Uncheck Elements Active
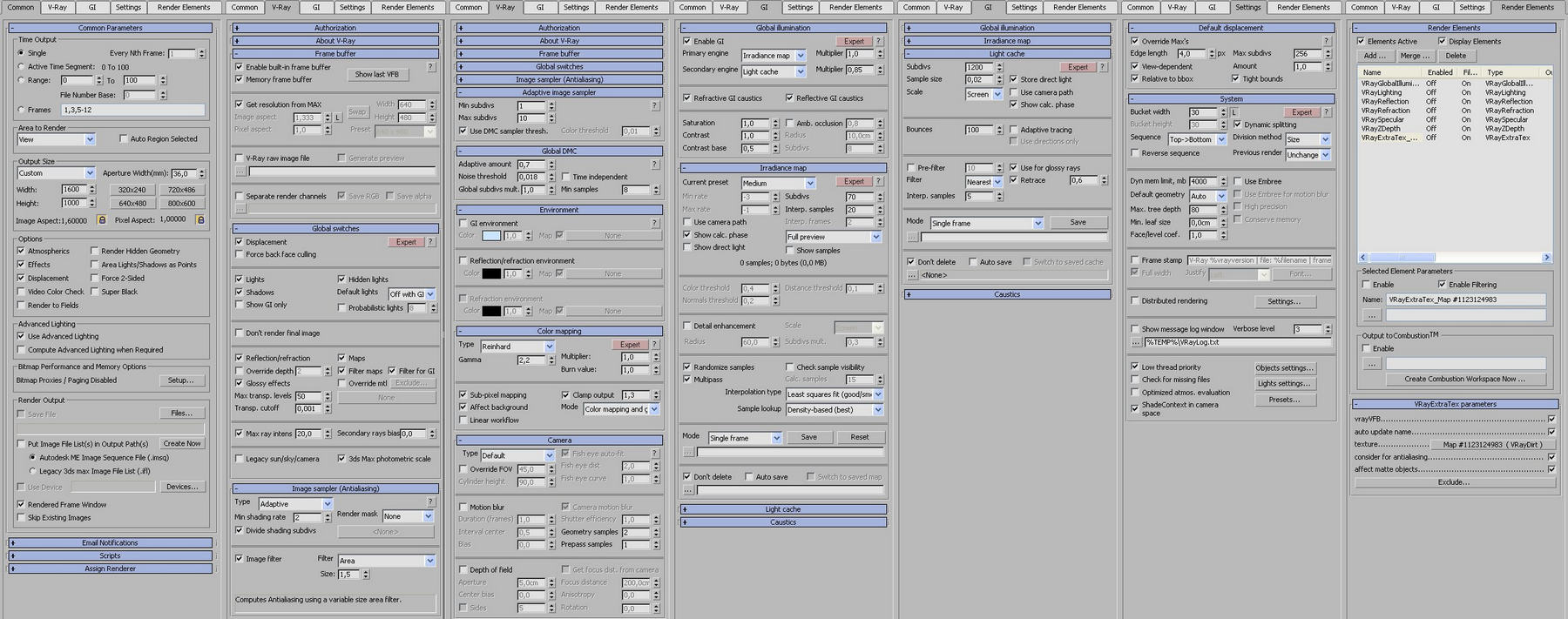Viewport: 1568px width, 619px height. pos(1361,41)
